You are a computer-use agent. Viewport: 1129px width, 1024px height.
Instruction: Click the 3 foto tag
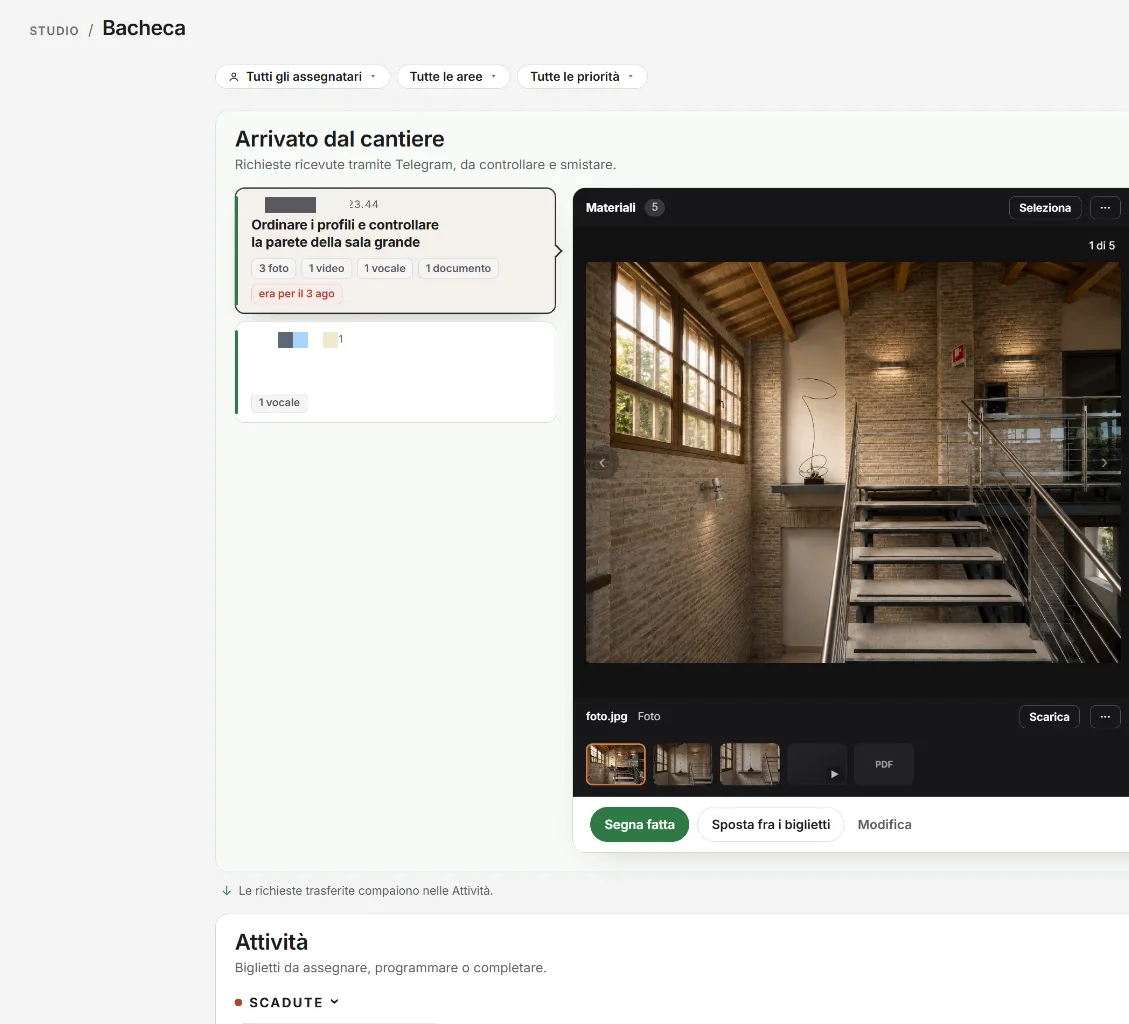(x=274, y=268)
